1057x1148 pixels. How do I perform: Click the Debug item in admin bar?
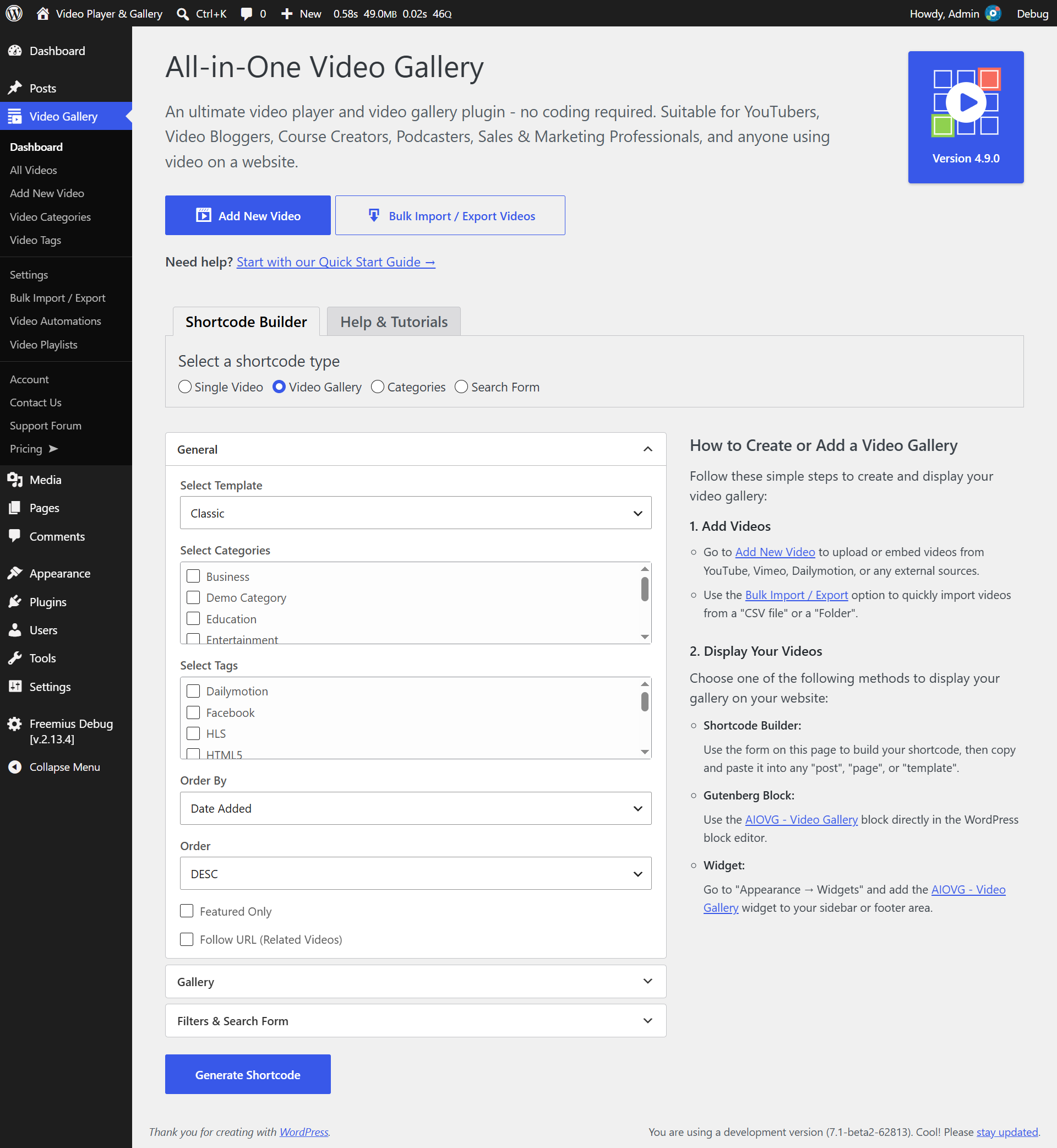[x=1032, y=14]
